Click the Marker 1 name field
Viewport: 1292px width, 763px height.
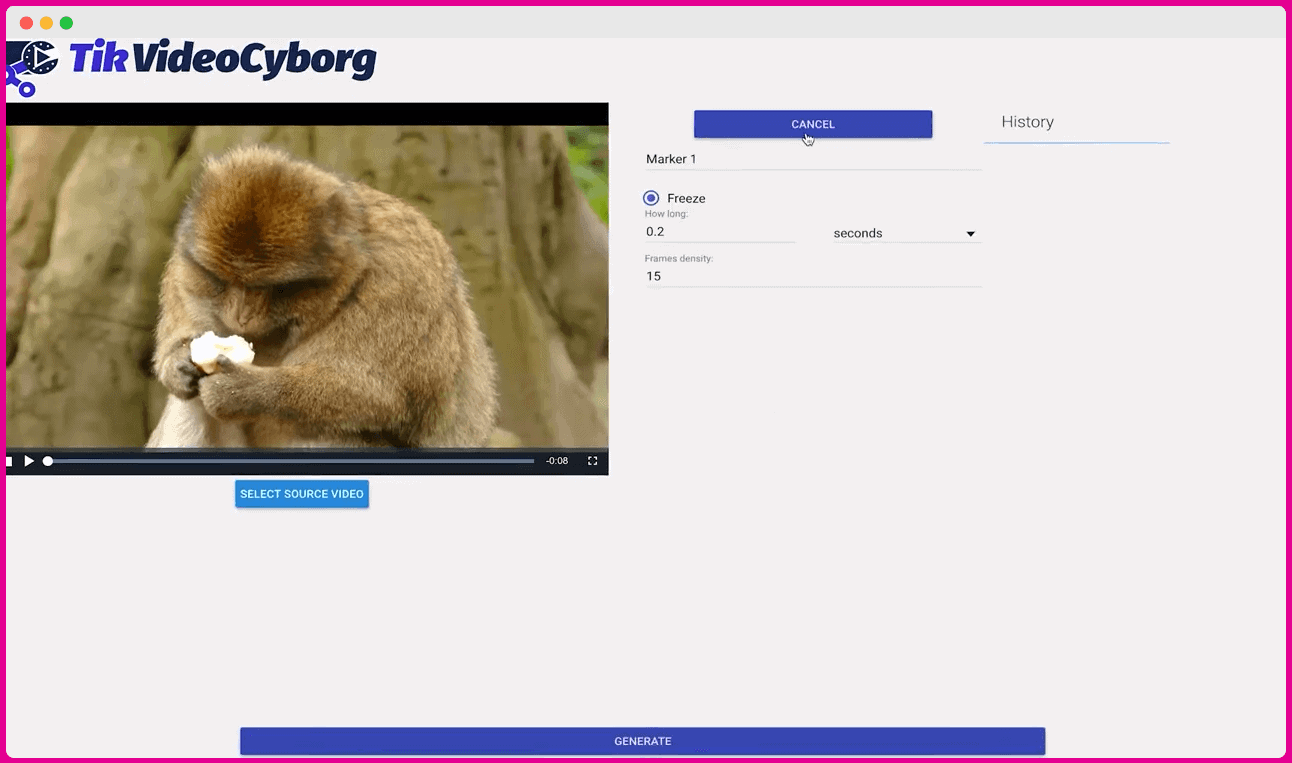click(x=813, y=159)
